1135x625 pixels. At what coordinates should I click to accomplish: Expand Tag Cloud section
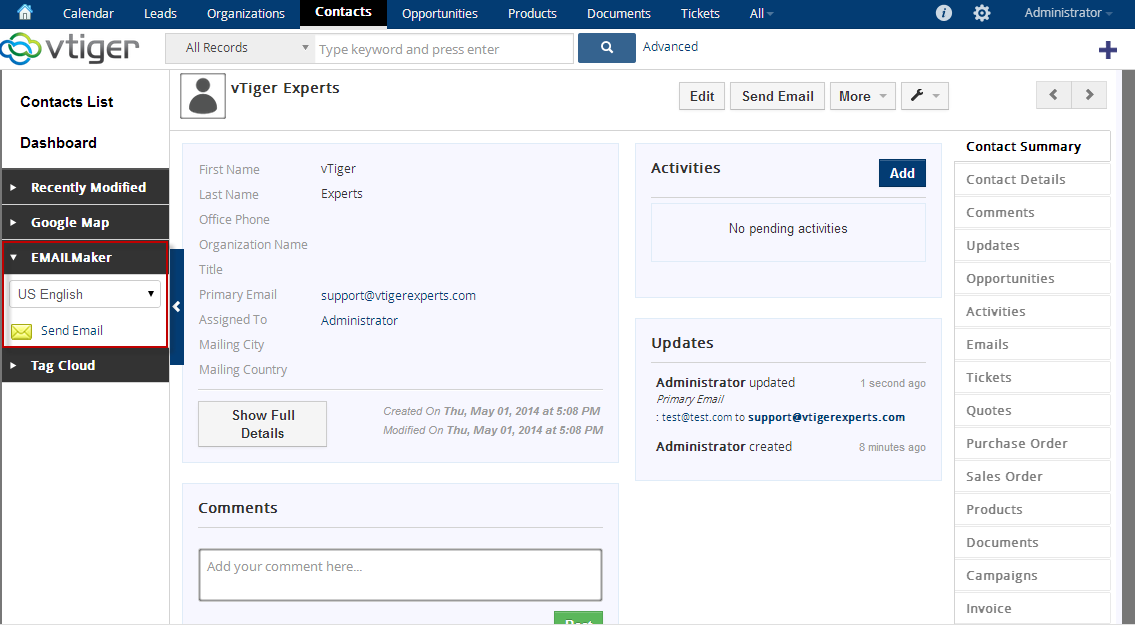(x=85, y=365)
